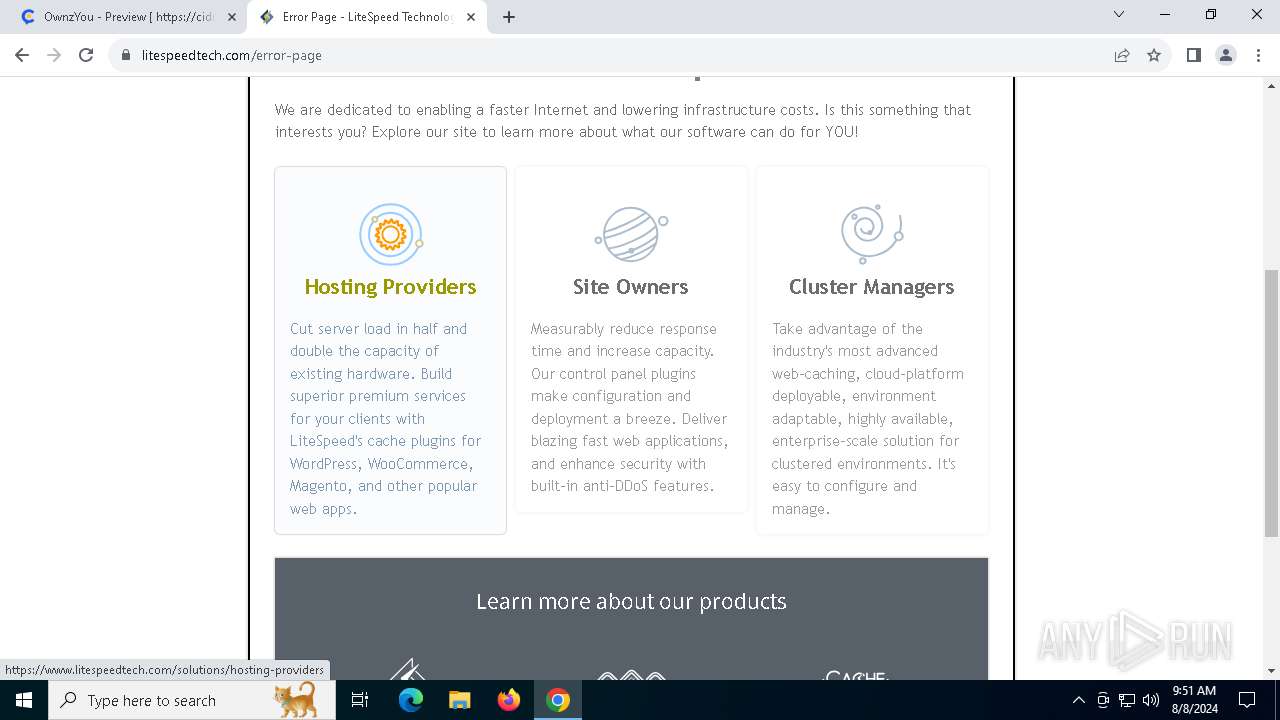
Task: Click the intro paragraph about faster Internet
Action: pyautogui.click(x=623, y=121)
